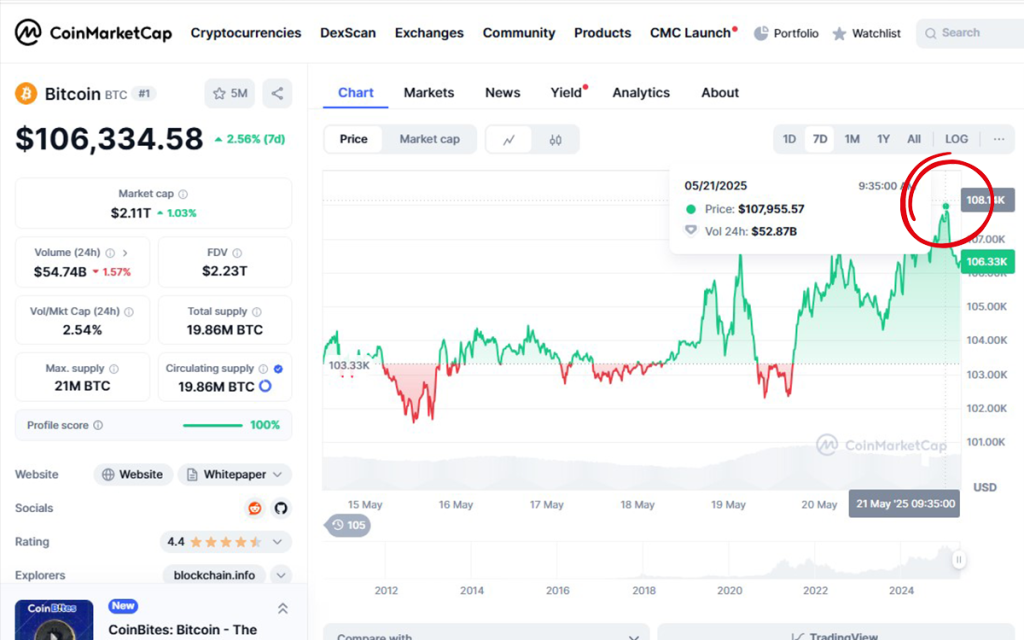This screenshot has height=640, width=1024.
Task: Show Market cap info tooltip icon
Action: click(x=184, y=194)
